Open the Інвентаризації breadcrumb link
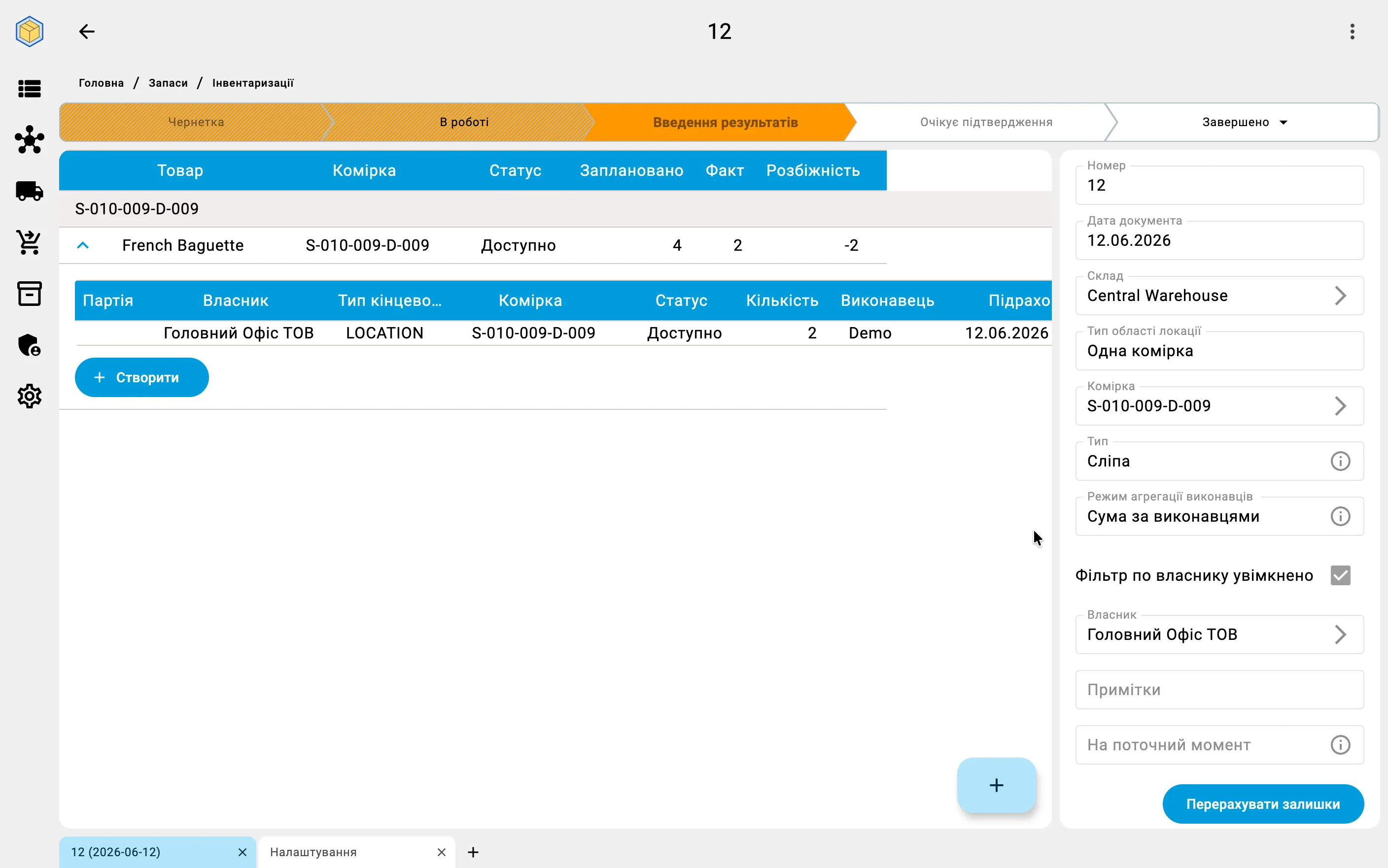The width and height of the screenshot is (1388, 868). click(x=253, y=83)
